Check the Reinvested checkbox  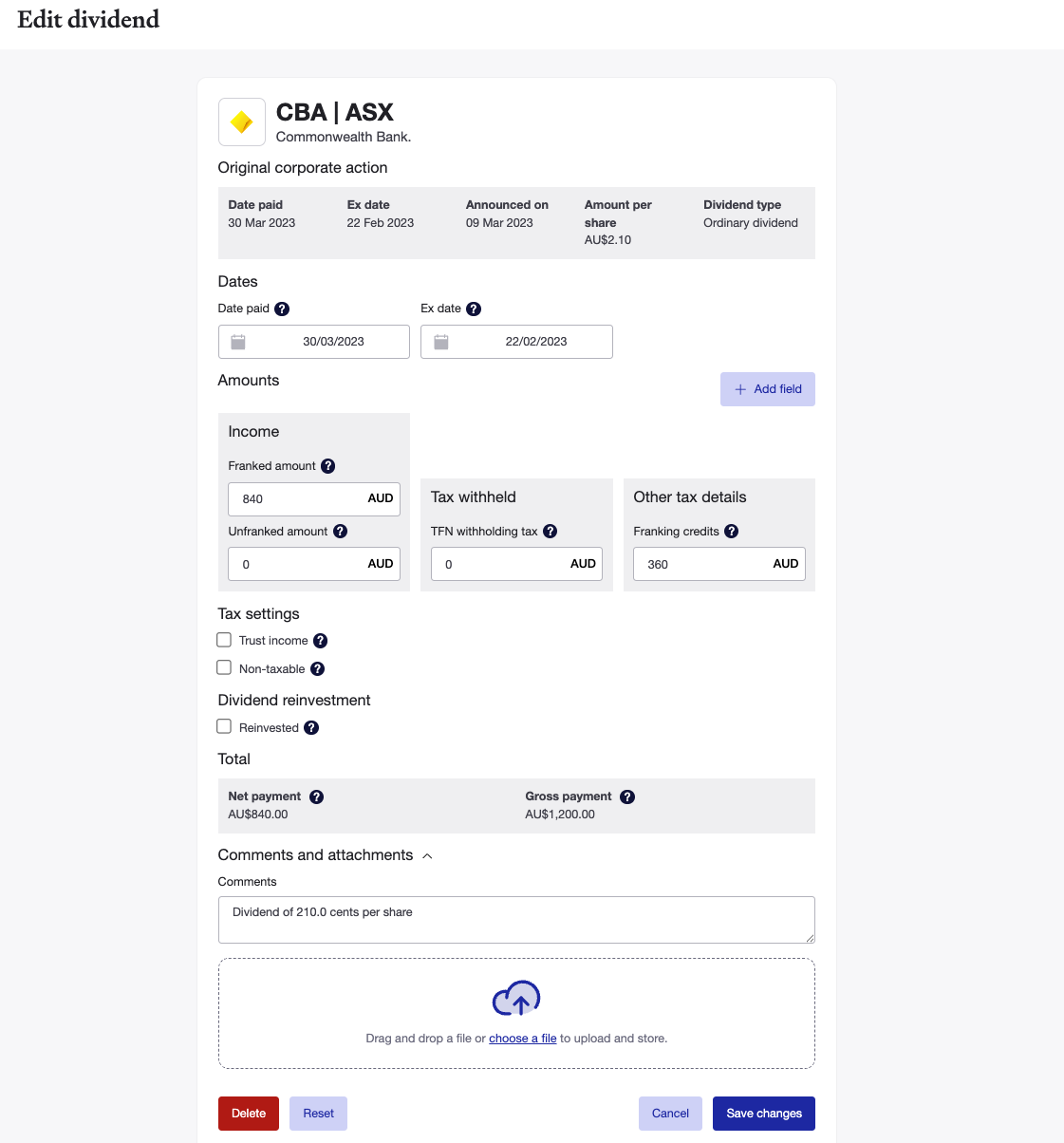click(x=224, y=726)
